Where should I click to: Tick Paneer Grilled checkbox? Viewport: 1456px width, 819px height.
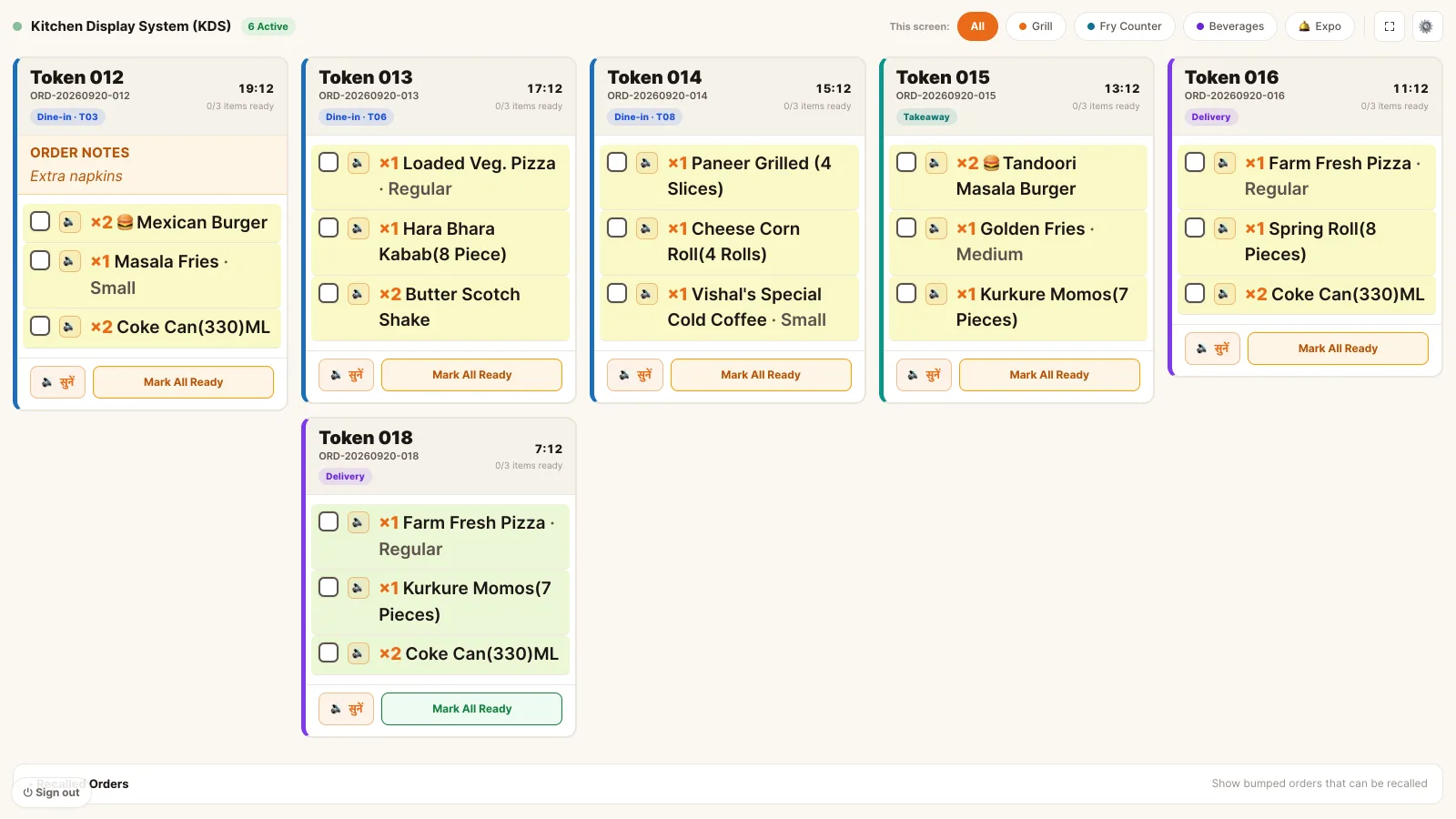pyautogui.click(x=617, y=162)
